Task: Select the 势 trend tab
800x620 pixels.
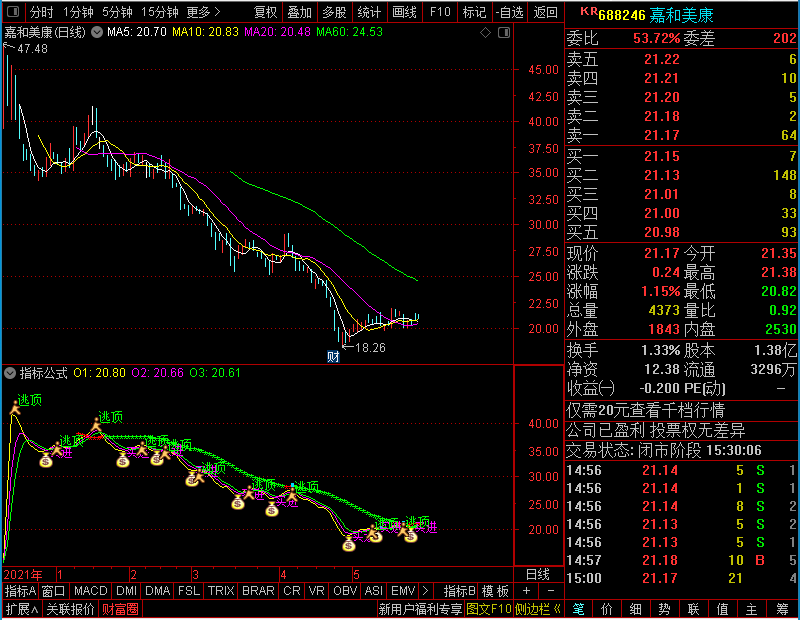Action: (665, 609)
